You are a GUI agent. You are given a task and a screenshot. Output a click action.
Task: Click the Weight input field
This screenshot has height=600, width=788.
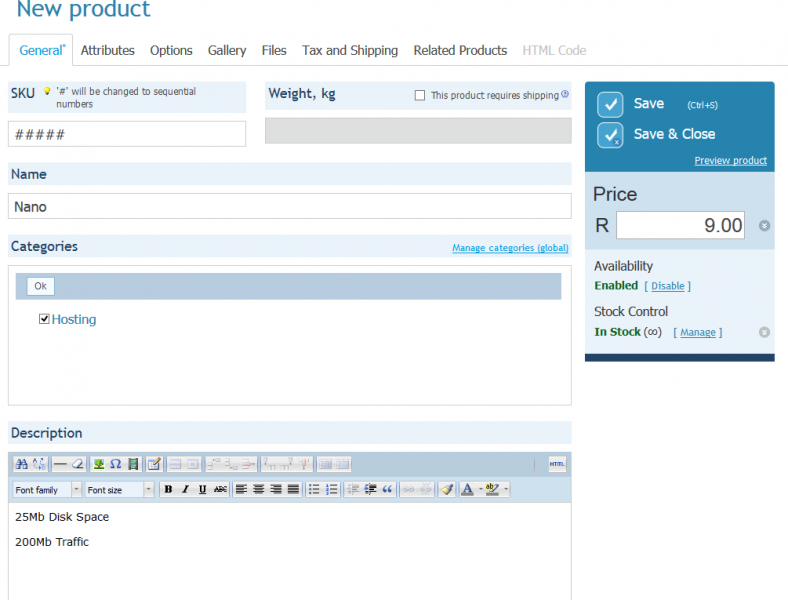point(418,131)
